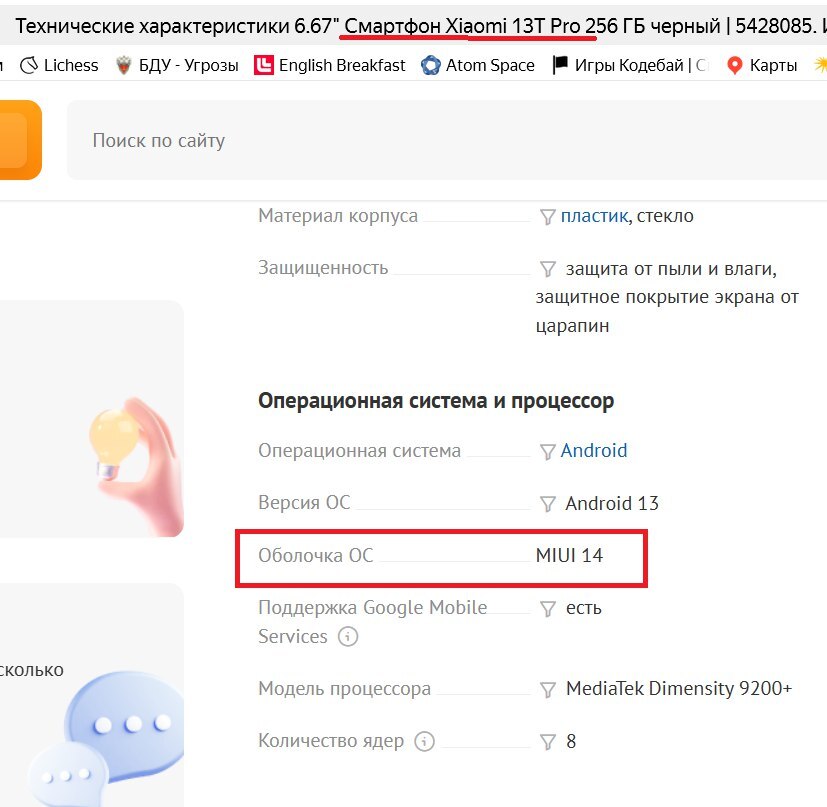Image resolution: width=827 pixels, height=807 pixels.
Task: Follow the пластик material link
Action: click(594, 216)
